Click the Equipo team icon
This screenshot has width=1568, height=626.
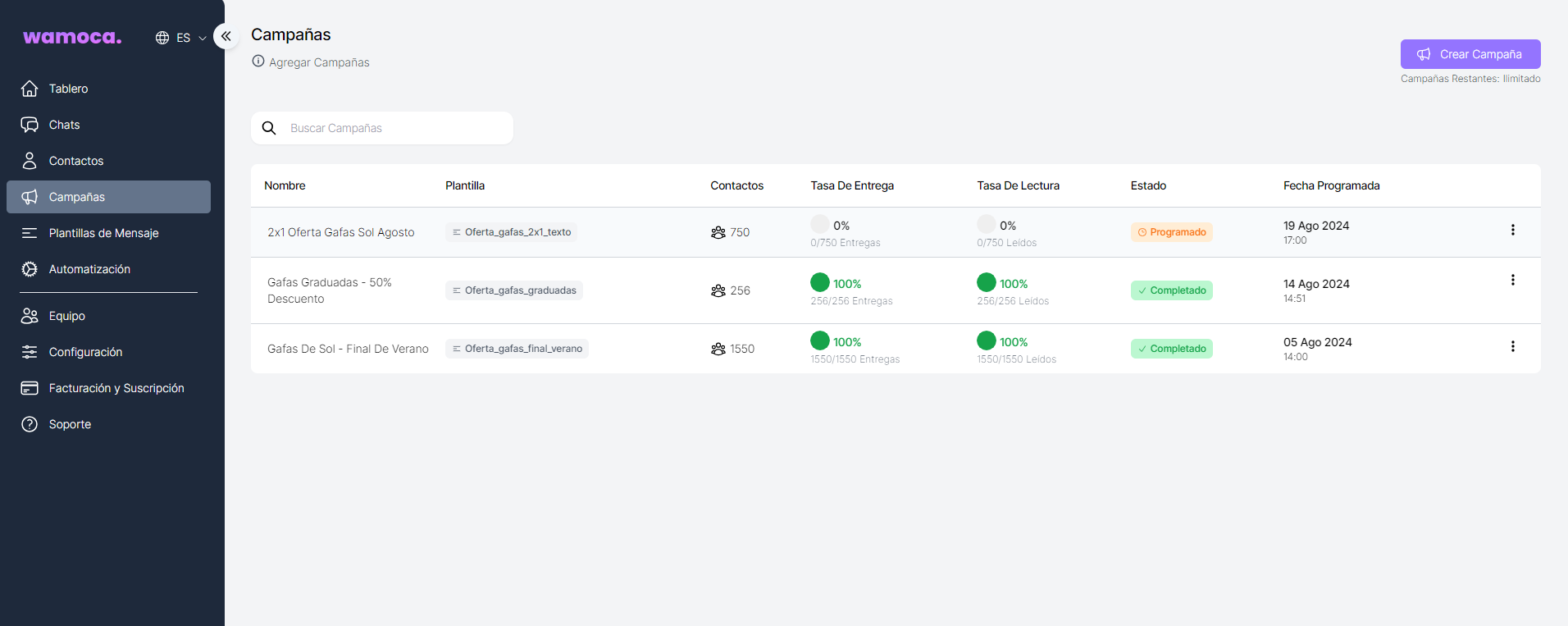pyautogui.click(x=30, y=316)
